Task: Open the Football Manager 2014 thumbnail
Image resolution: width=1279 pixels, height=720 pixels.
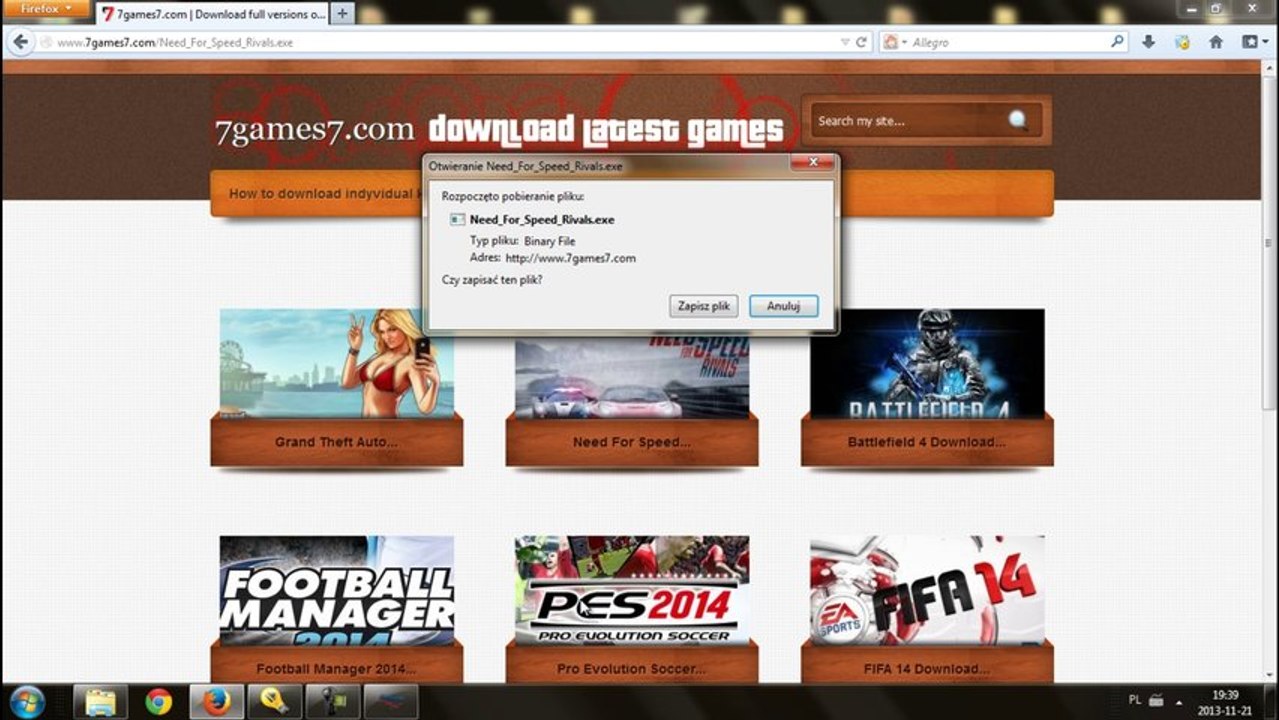Action: [x=337, y=590]
